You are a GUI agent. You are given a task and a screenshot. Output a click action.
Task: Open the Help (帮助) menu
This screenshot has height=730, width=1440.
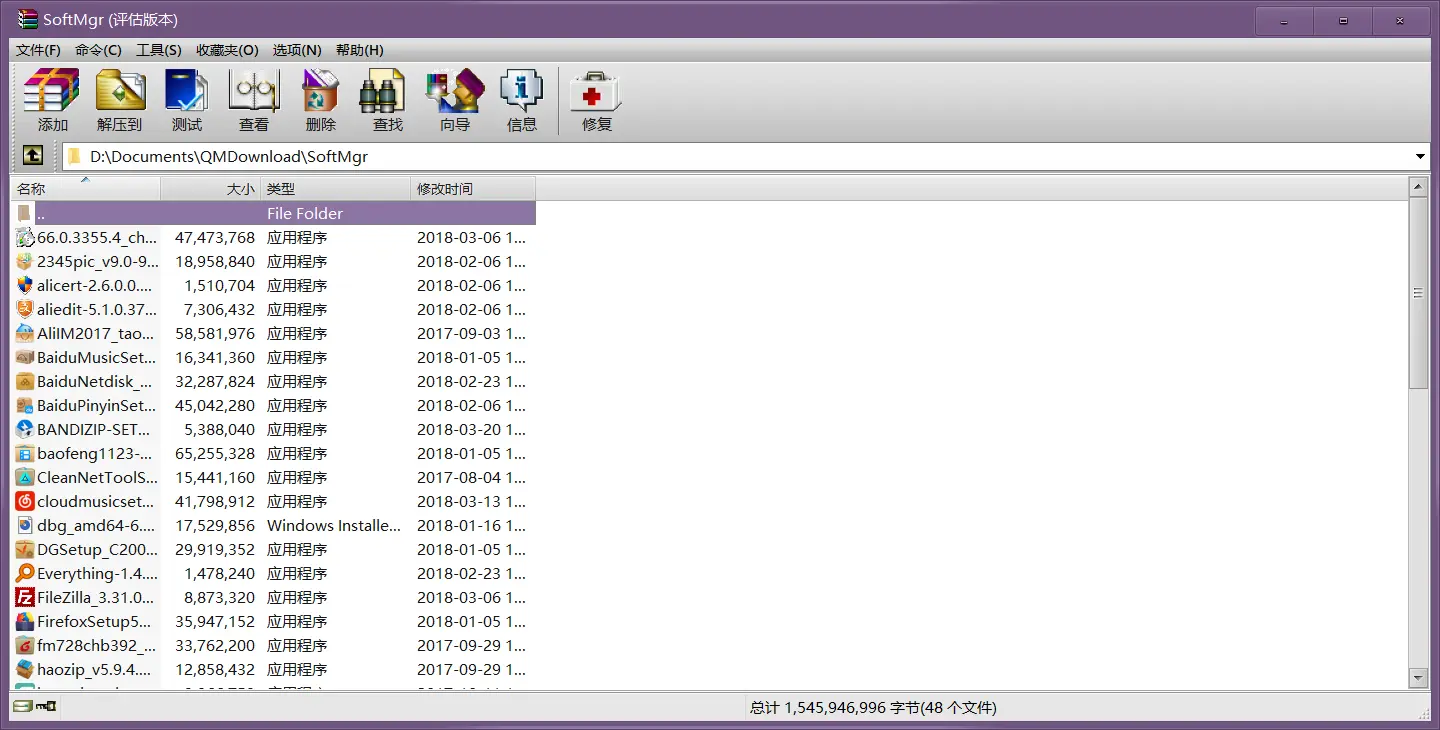pyautogui.click(x=359, y=50)
